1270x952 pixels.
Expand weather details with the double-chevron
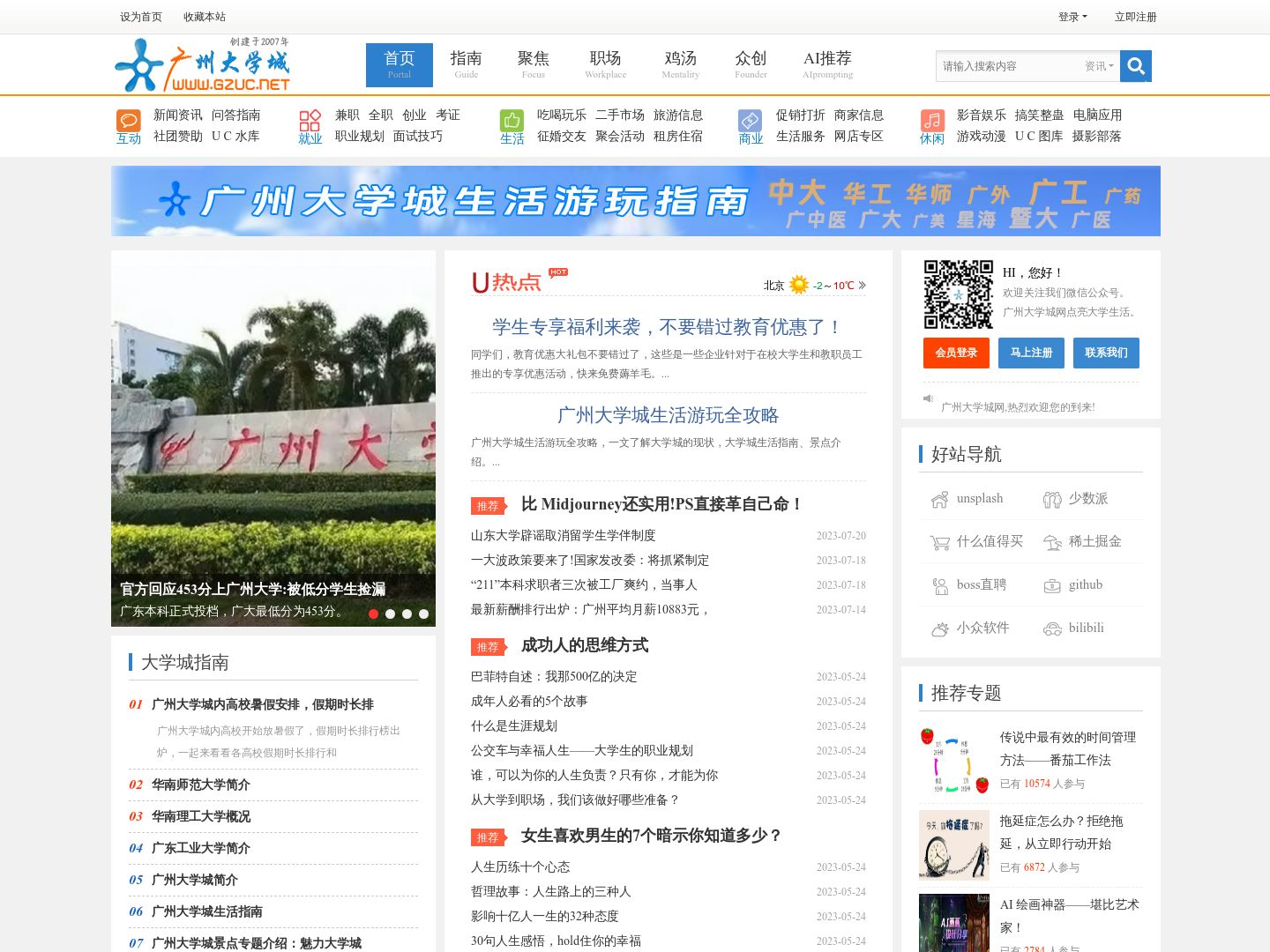click(862, 285)
